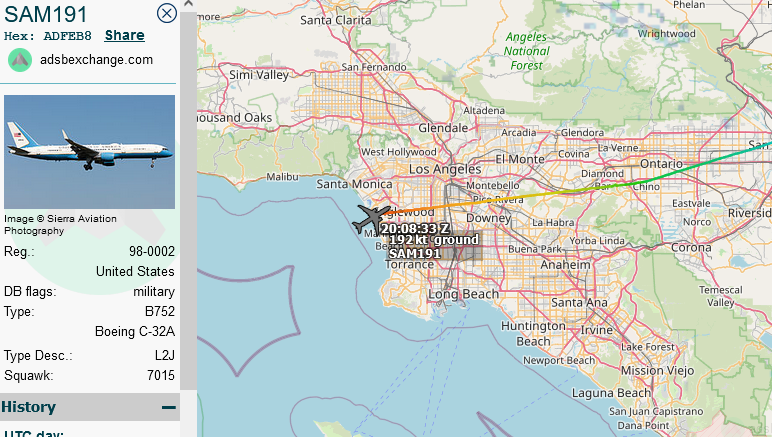View the Boeing C-32A aircraft photo
This screenshot has width=772, height=437.
click(x=89, y=152)
